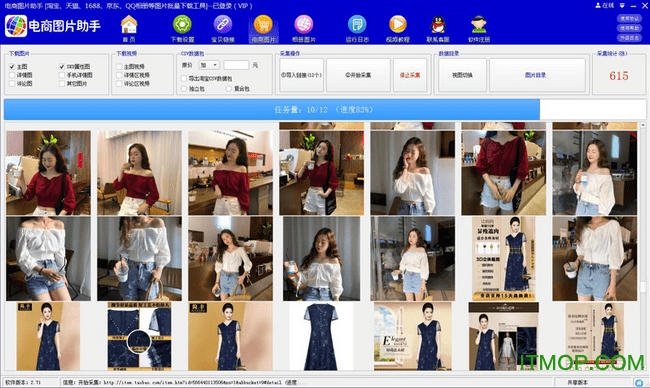650x388 pixels.
Task: Open headless red blouse denim shorts thumbnail
Action: coord(504,172)
